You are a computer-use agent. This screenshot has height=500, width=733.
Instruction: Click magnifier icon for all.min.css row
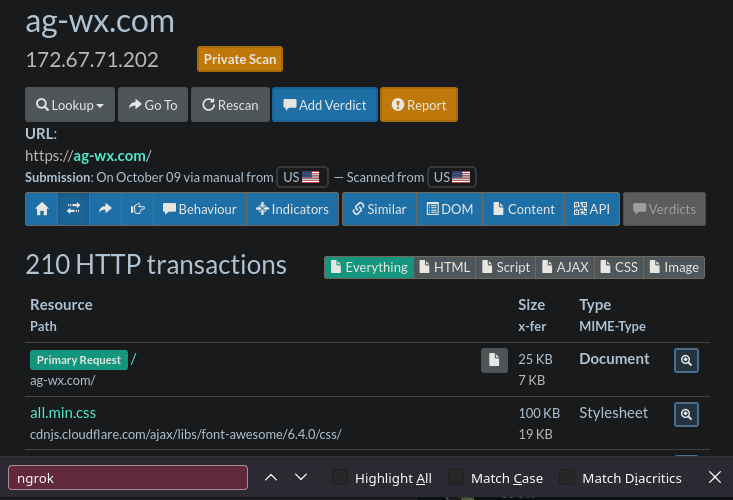(x=686, y=414)
